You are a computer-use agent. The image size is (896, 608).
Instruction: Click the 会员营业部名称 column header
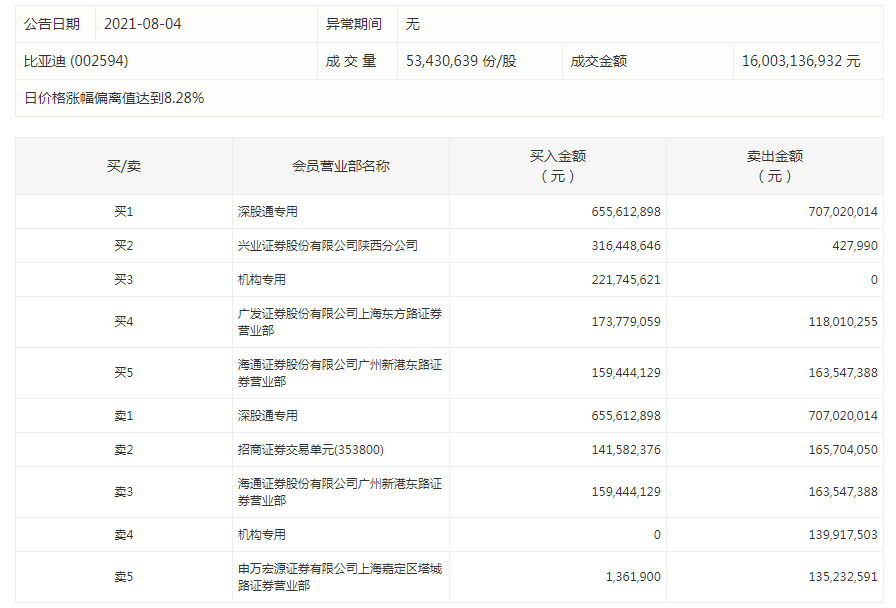pyautogui.click(x=341, y=166)
